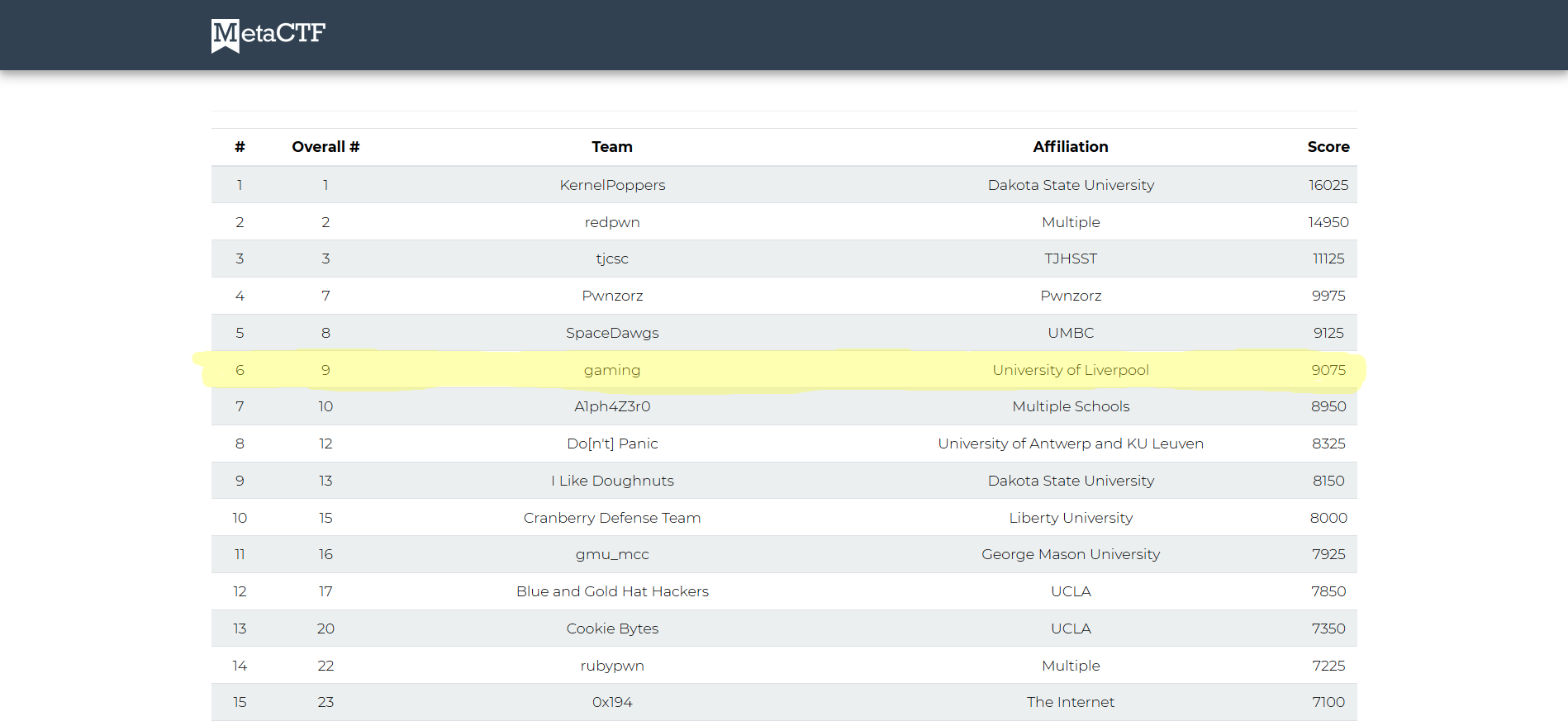This screenshot has width=1568, height=721.
Task: Select the A1ph4Z3r0 team name
Action: point(612,406)
